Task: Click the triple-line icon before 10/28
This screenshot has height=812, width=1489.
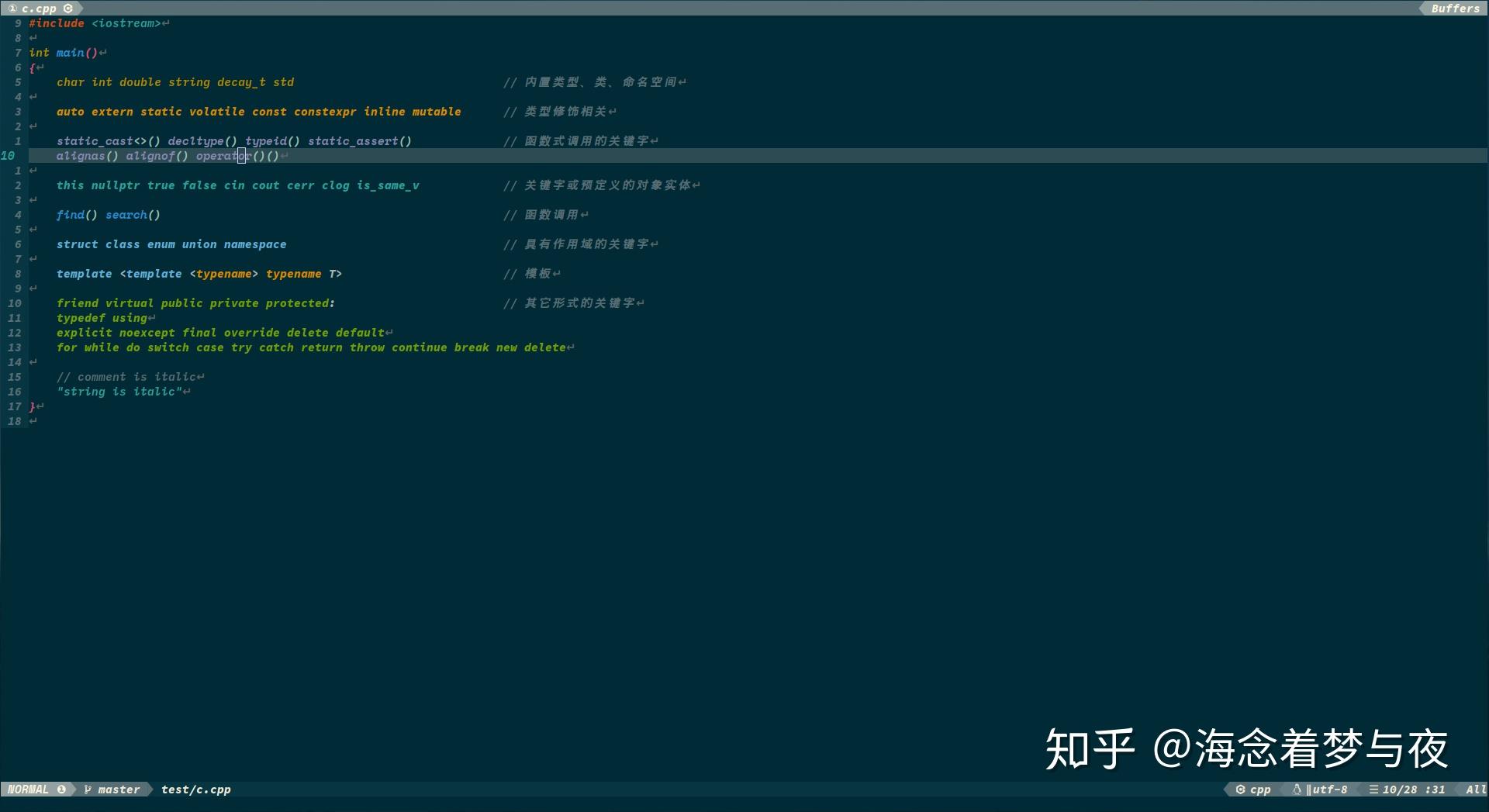Action: pos(1374,790)
